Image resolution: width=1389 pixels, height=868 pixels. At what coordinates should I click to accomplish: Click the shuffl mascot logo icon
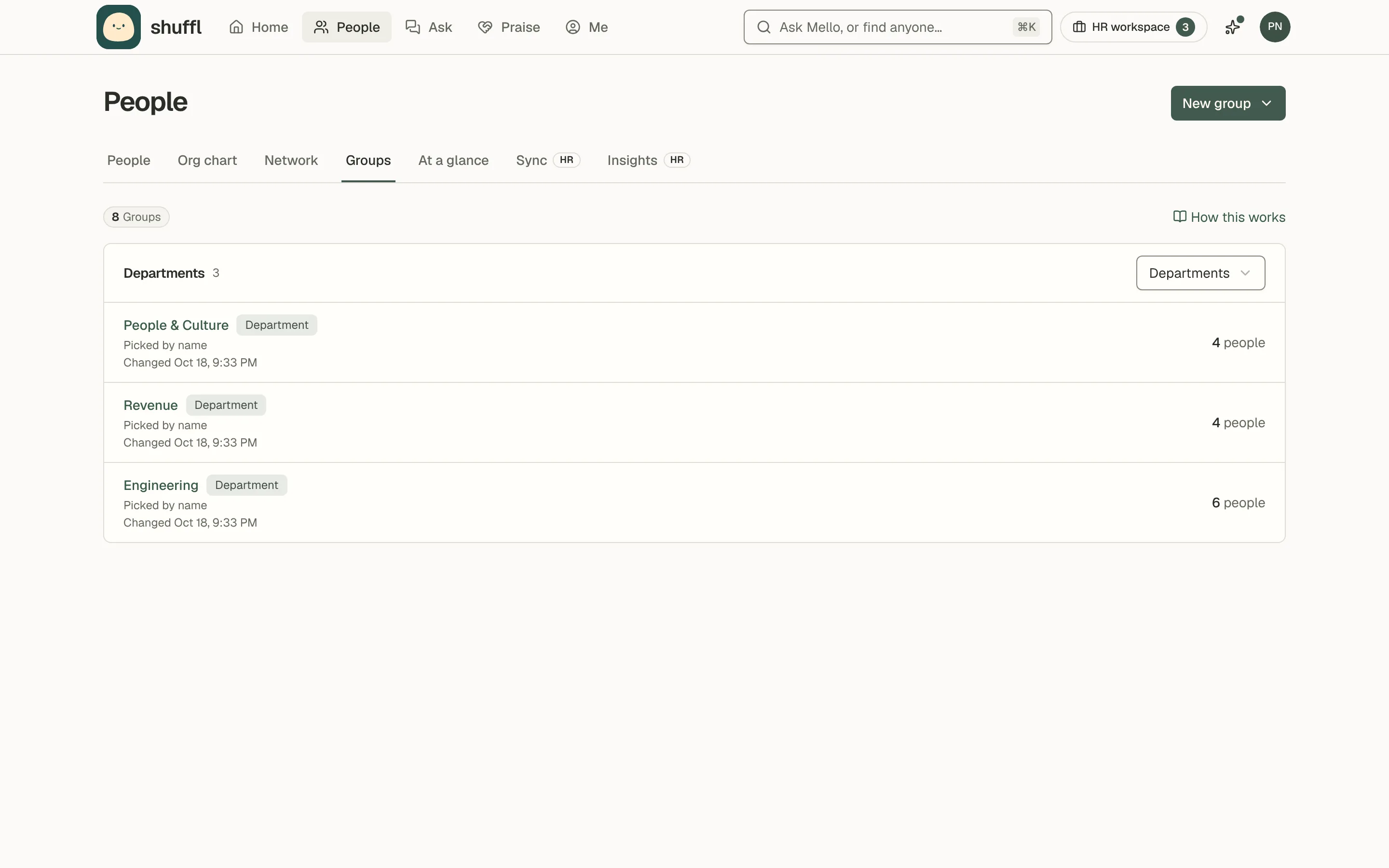[x=118, y=27]
